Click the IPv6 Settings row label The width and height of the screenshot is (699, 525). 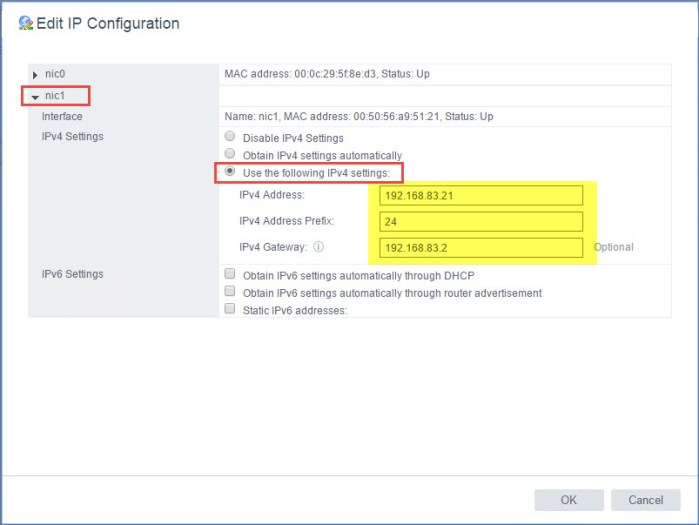tap(73, 274)
